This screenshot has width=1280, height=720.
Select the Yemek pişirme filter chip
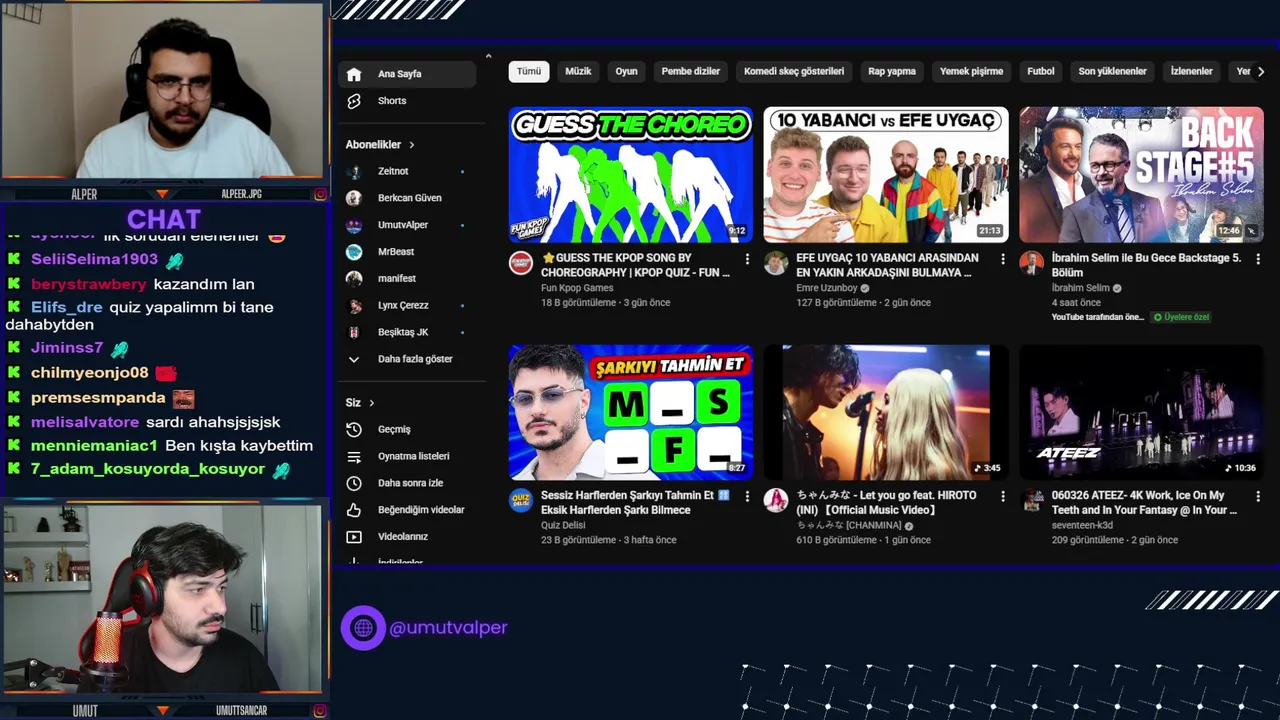[x=971, y=72]
